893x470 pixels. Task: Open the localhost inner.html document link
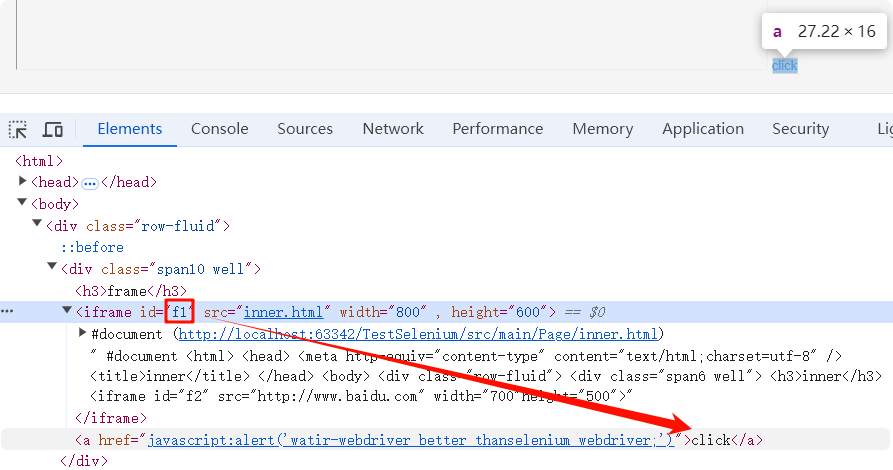pos(418,334)
